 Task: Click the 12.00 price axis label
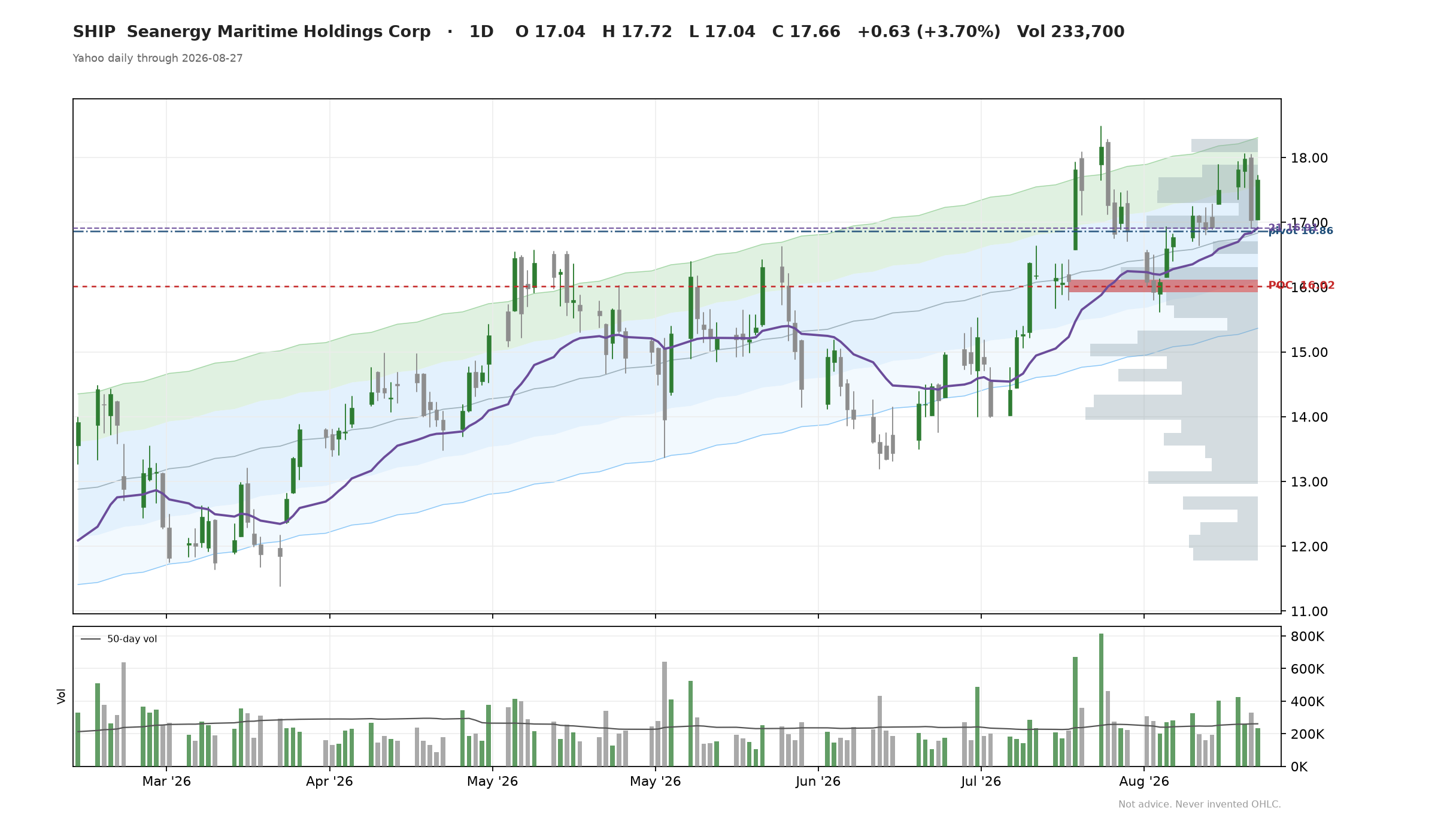(x=1309, y=546)
